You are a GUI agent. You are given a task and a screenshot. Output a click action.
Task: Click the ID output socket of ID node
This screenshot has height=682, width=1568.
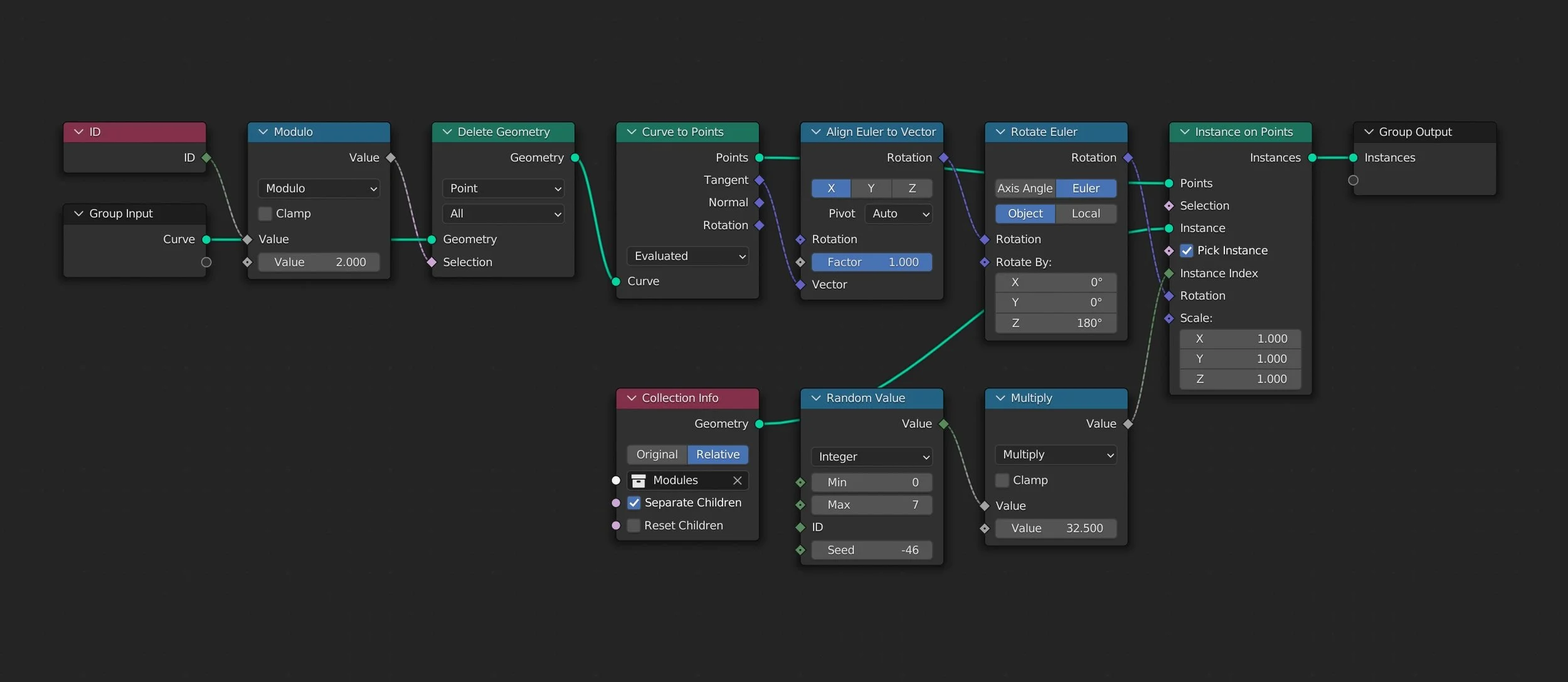[206, 158]
